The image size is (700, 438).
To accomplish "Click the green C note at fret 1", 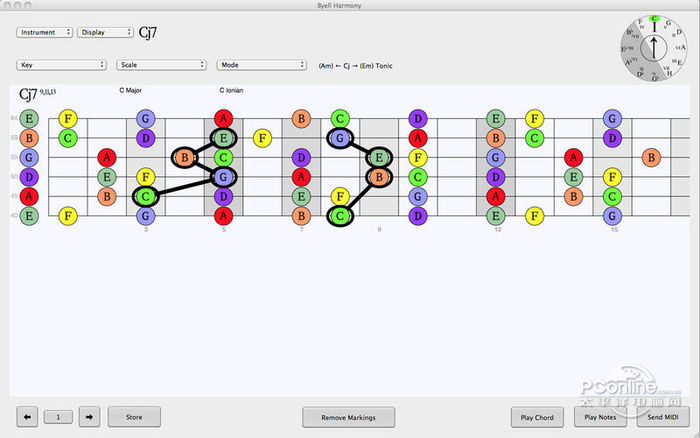I will click(68, 138).
